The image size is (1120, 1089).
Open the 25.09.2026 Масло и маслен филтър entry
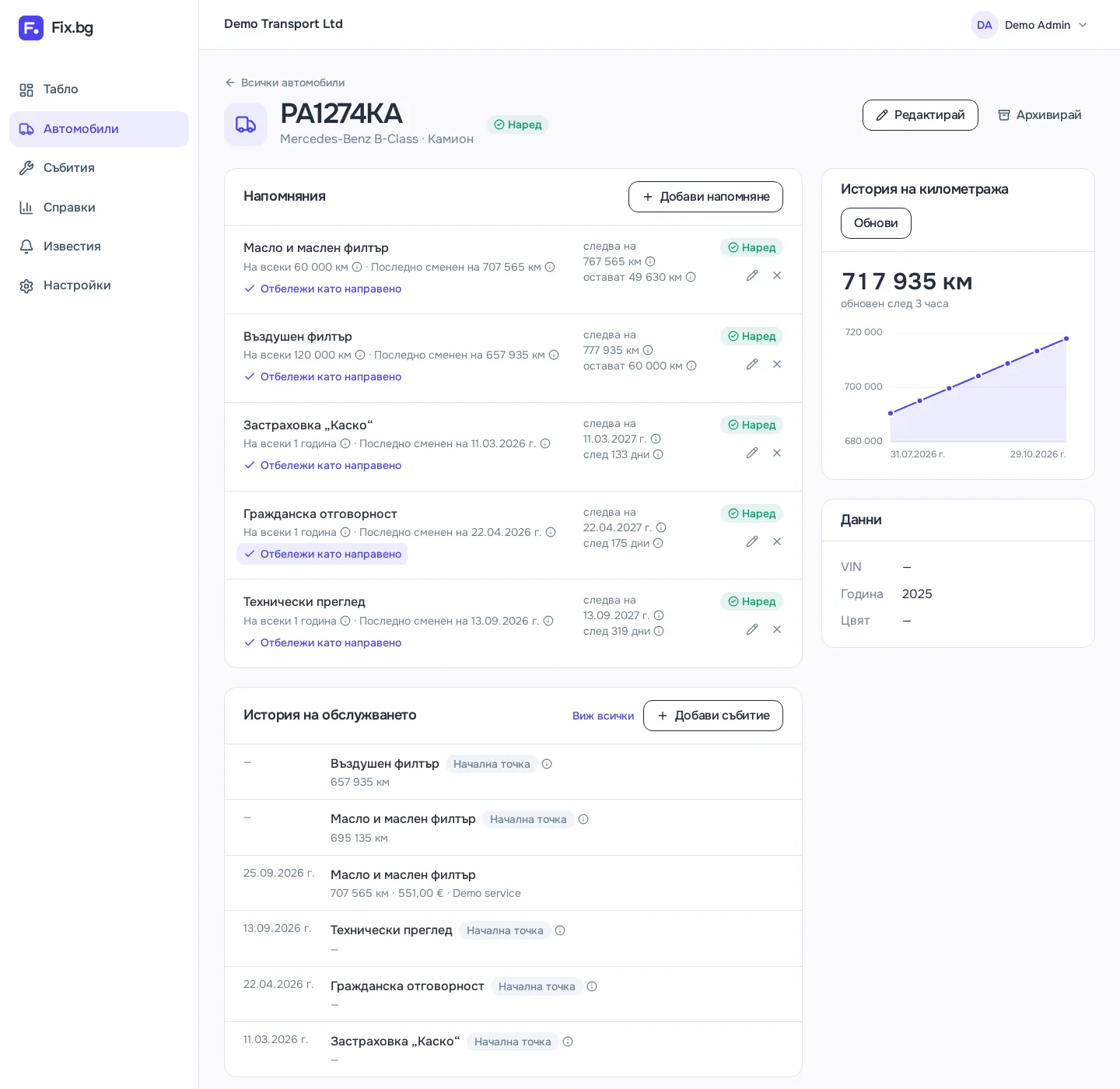pos(513,883)
